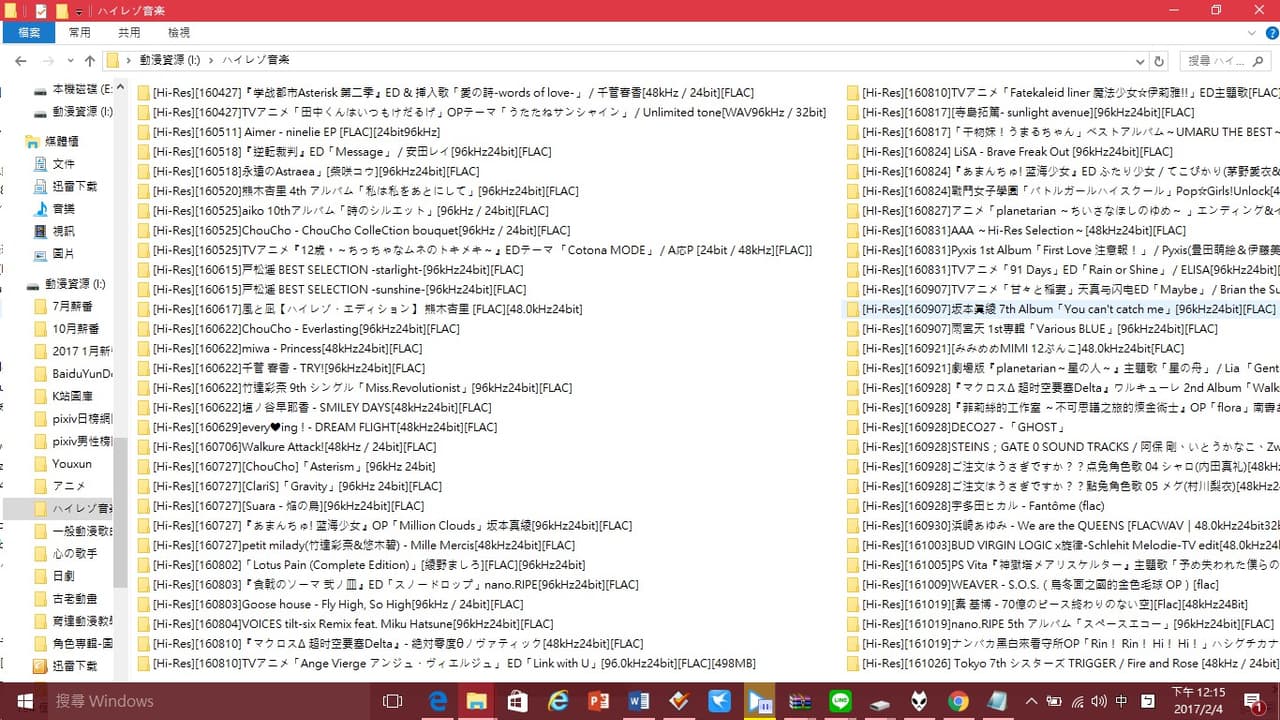Select 本機磁碟 (E:) in navigation pane

click(72, 91)
